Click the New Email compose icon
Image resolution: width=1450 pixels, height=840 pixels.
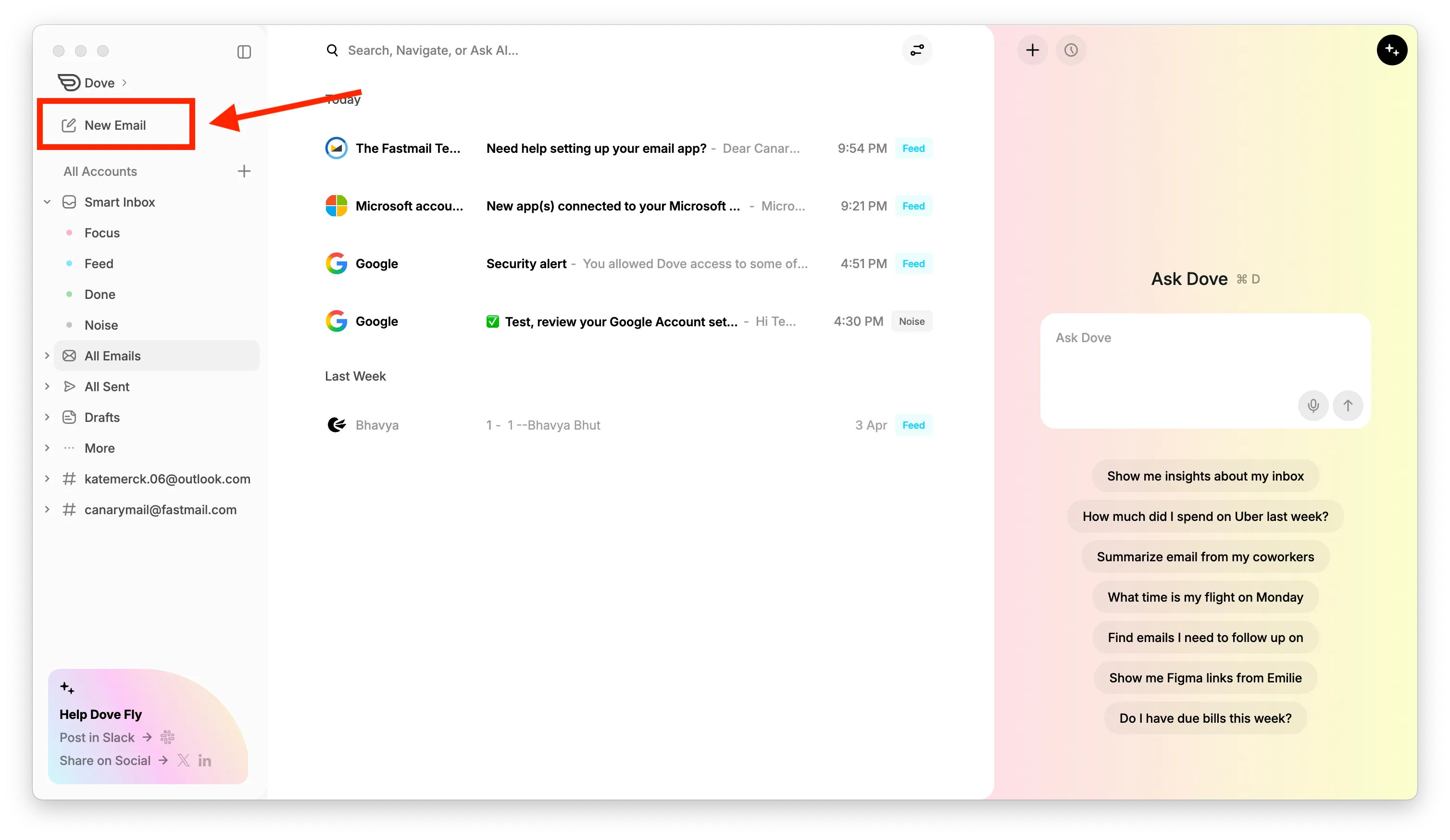tap(69, 125)
